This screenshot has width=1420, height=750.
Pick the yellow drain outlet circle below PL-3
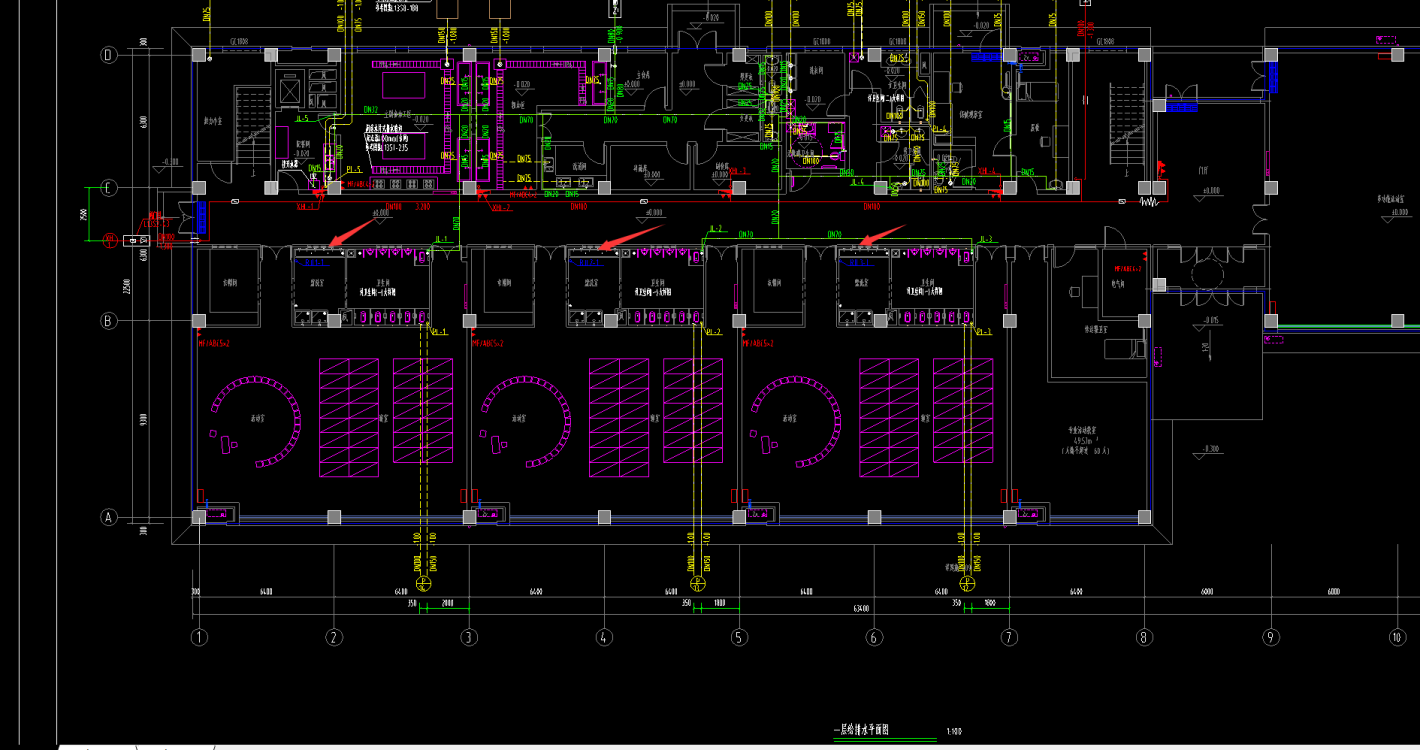[x=967, y=584]
